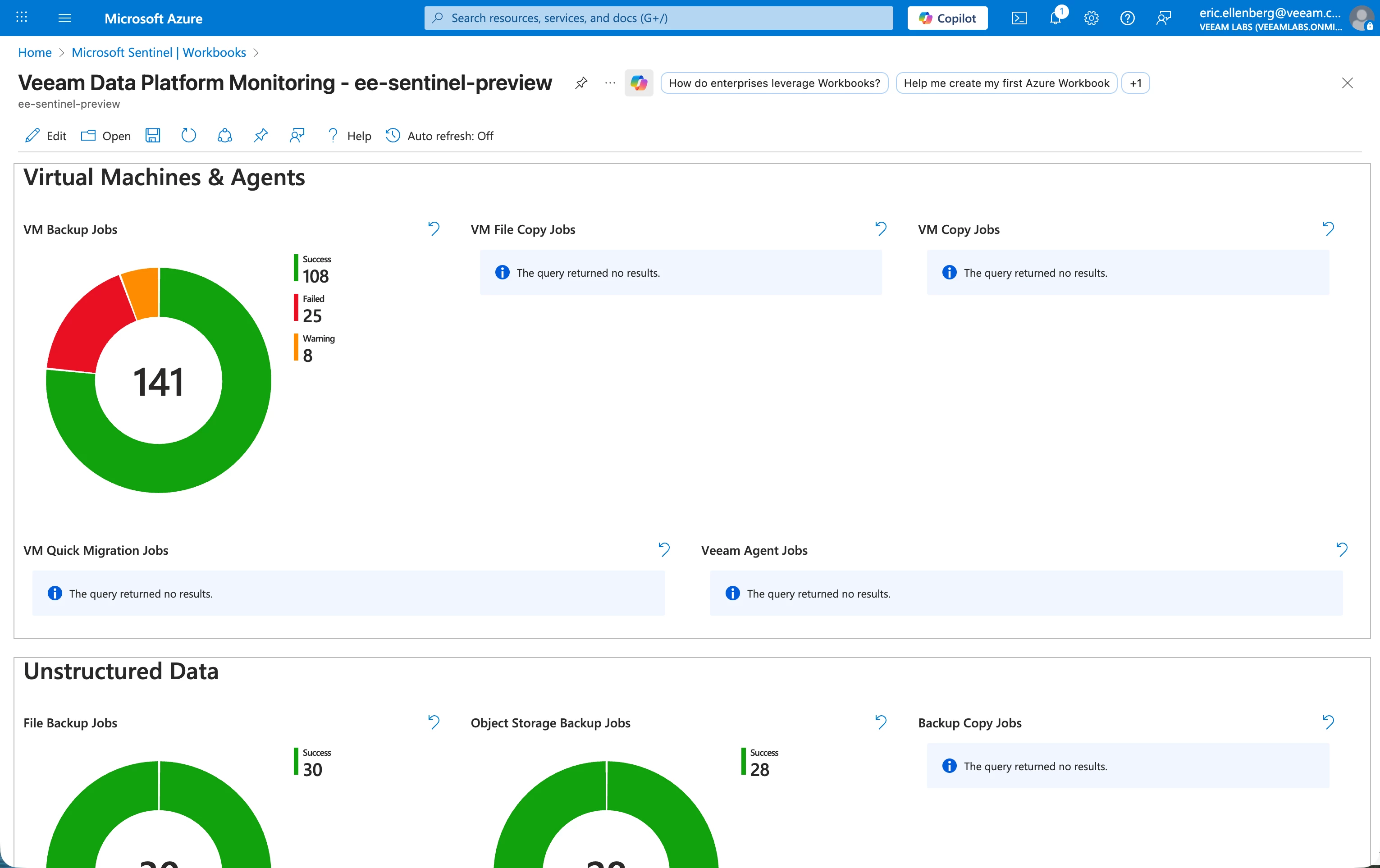Click the Save workbook disk icon
The height and width of the screenshot is (868, 1380).
152,136
